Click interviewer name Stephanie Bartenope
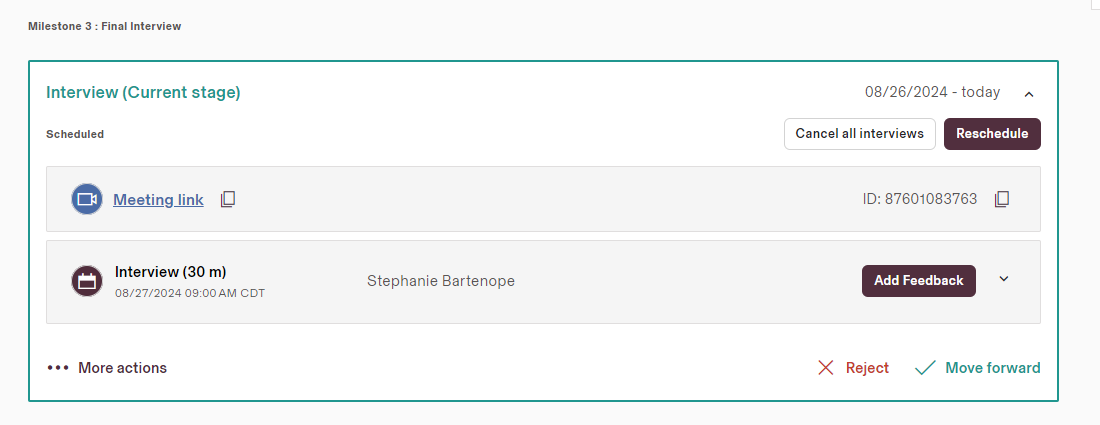The height and width of the screenshot is (425, 1100). coord(441,281)
